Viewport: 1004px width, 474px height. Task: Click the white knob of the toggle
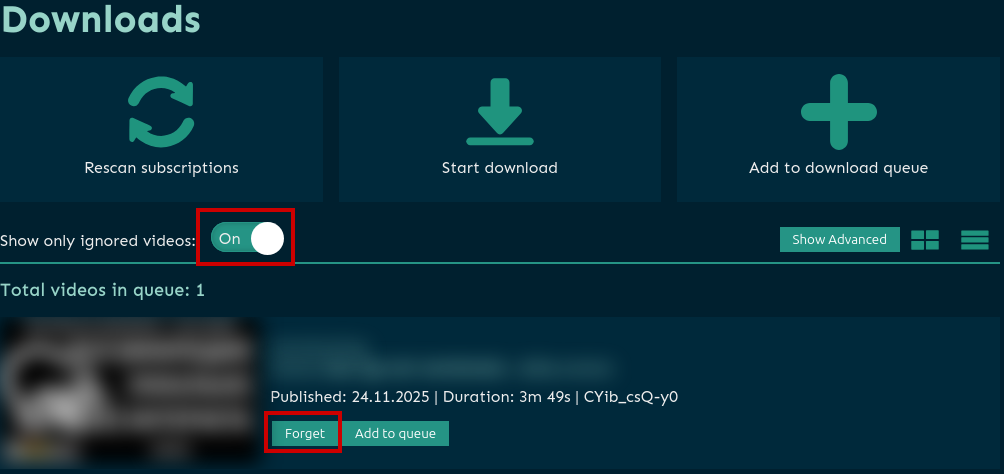(267, 239)
